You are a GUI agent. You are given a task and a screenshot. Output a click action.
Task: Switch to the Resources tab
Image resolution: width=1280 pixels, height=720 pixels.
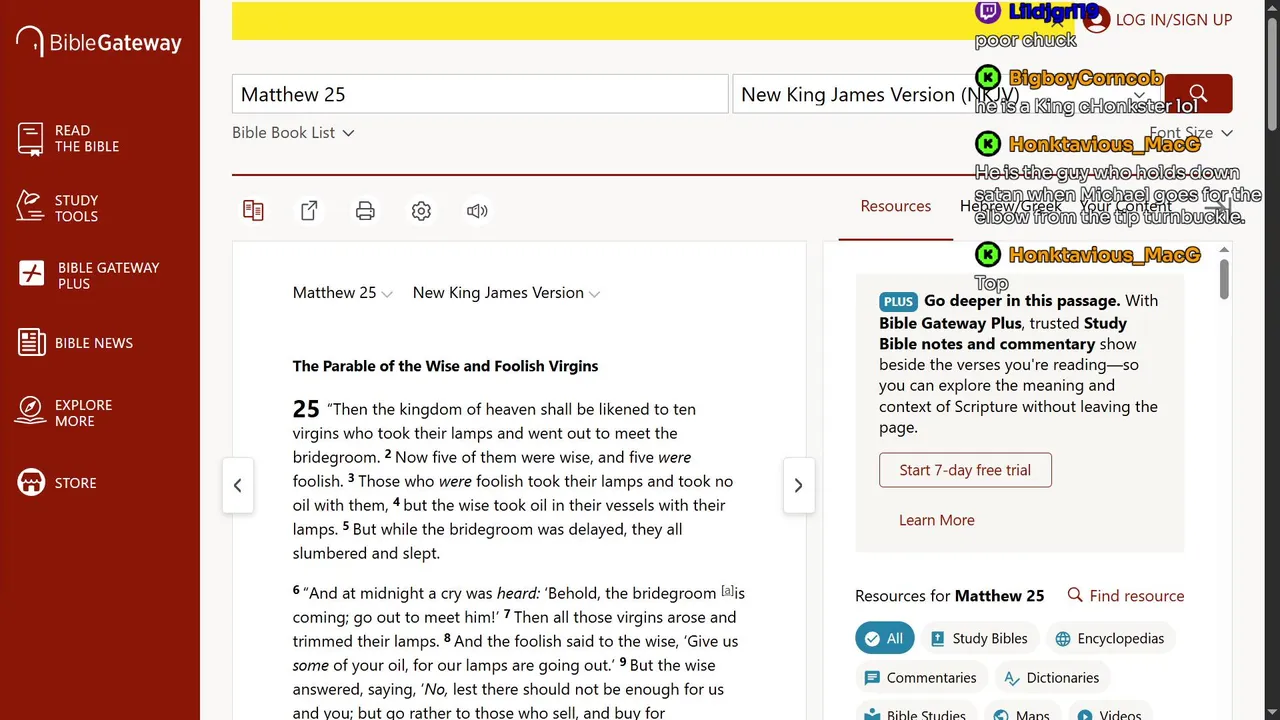(896, 206)
